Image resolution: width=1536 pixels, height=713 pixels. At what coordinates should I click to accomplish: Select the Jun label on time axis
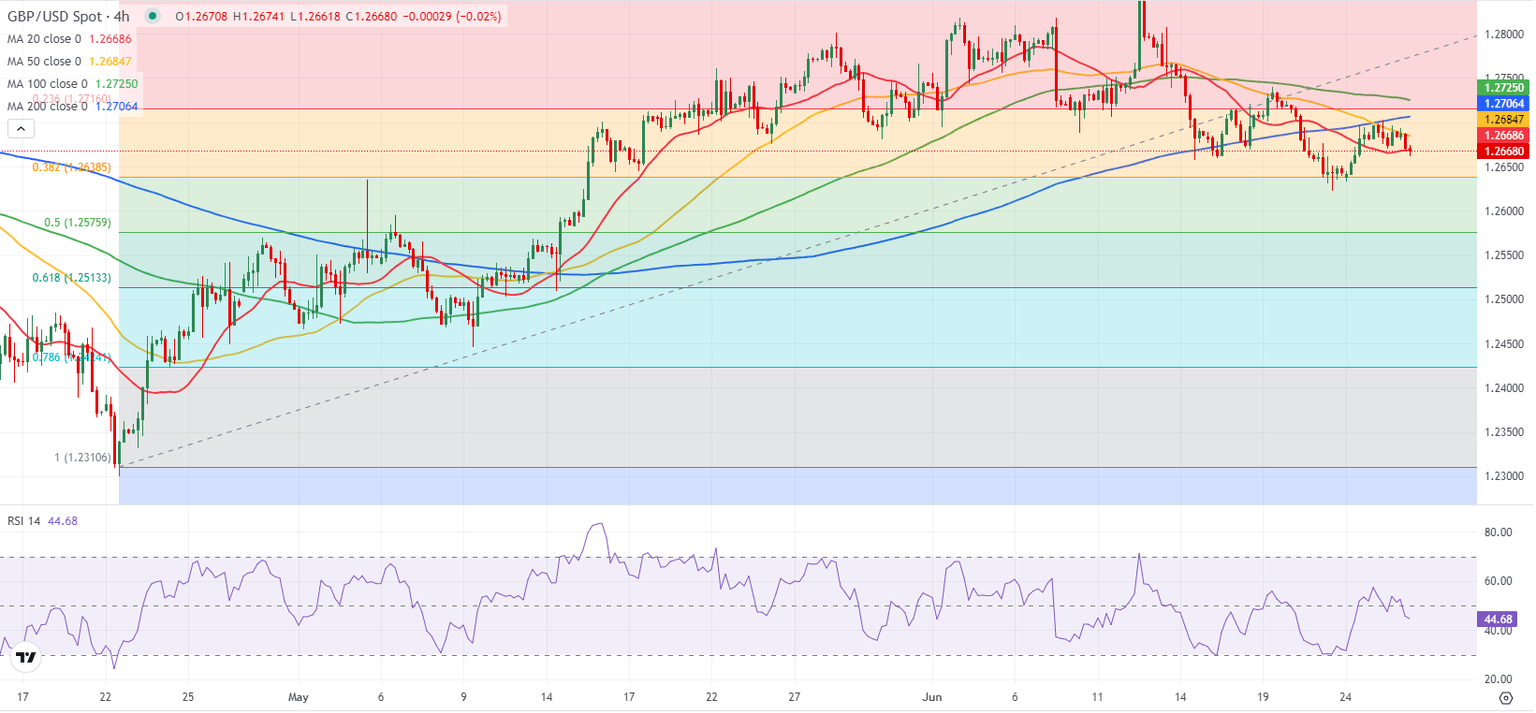point(933,697)
